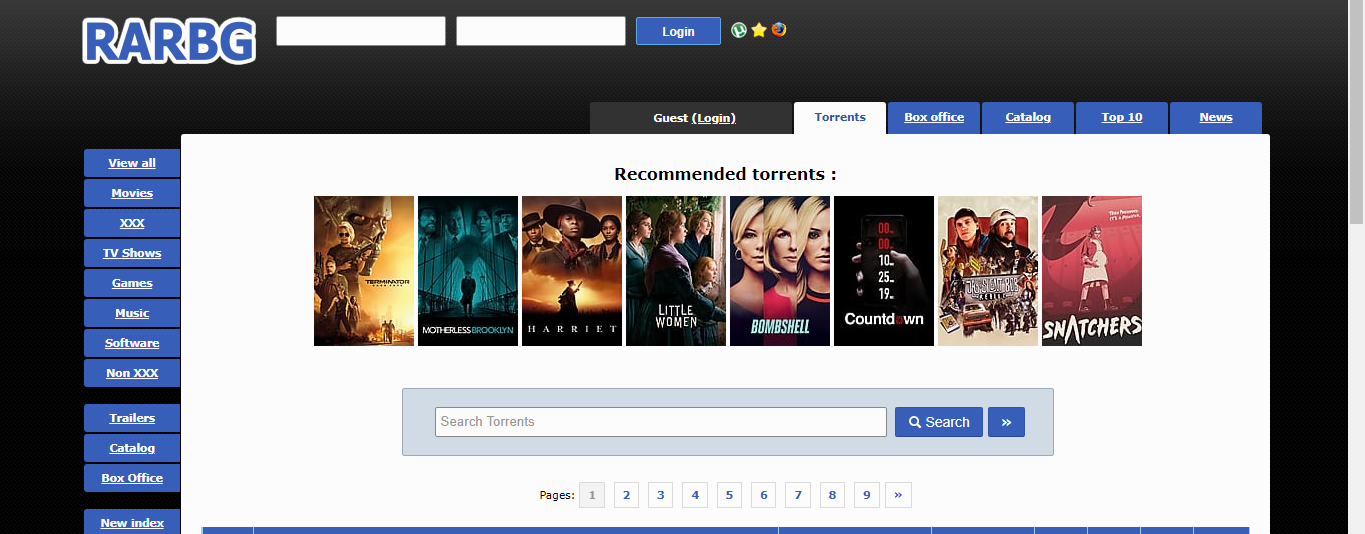Click the yellow star bookmark icon
1365x534 pixels.
click(x=759, y=30)
